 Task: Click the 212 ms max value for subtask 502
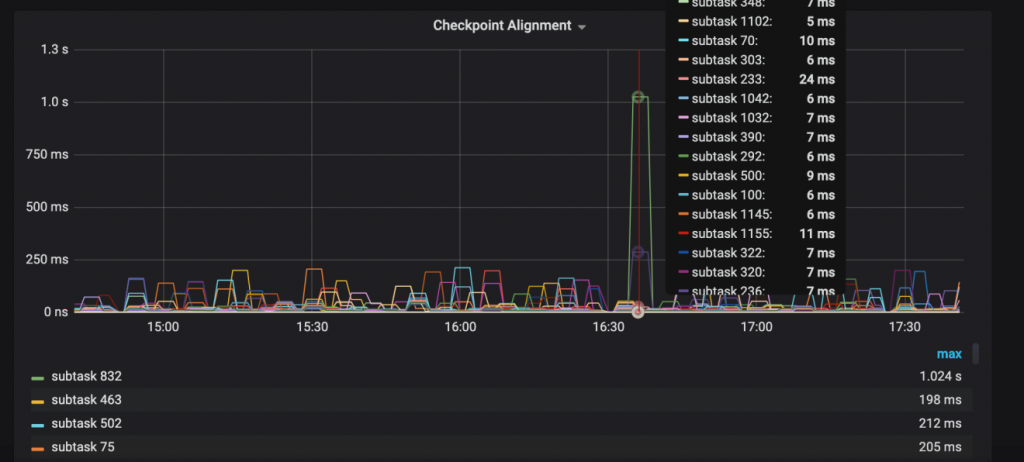[940, 423]
